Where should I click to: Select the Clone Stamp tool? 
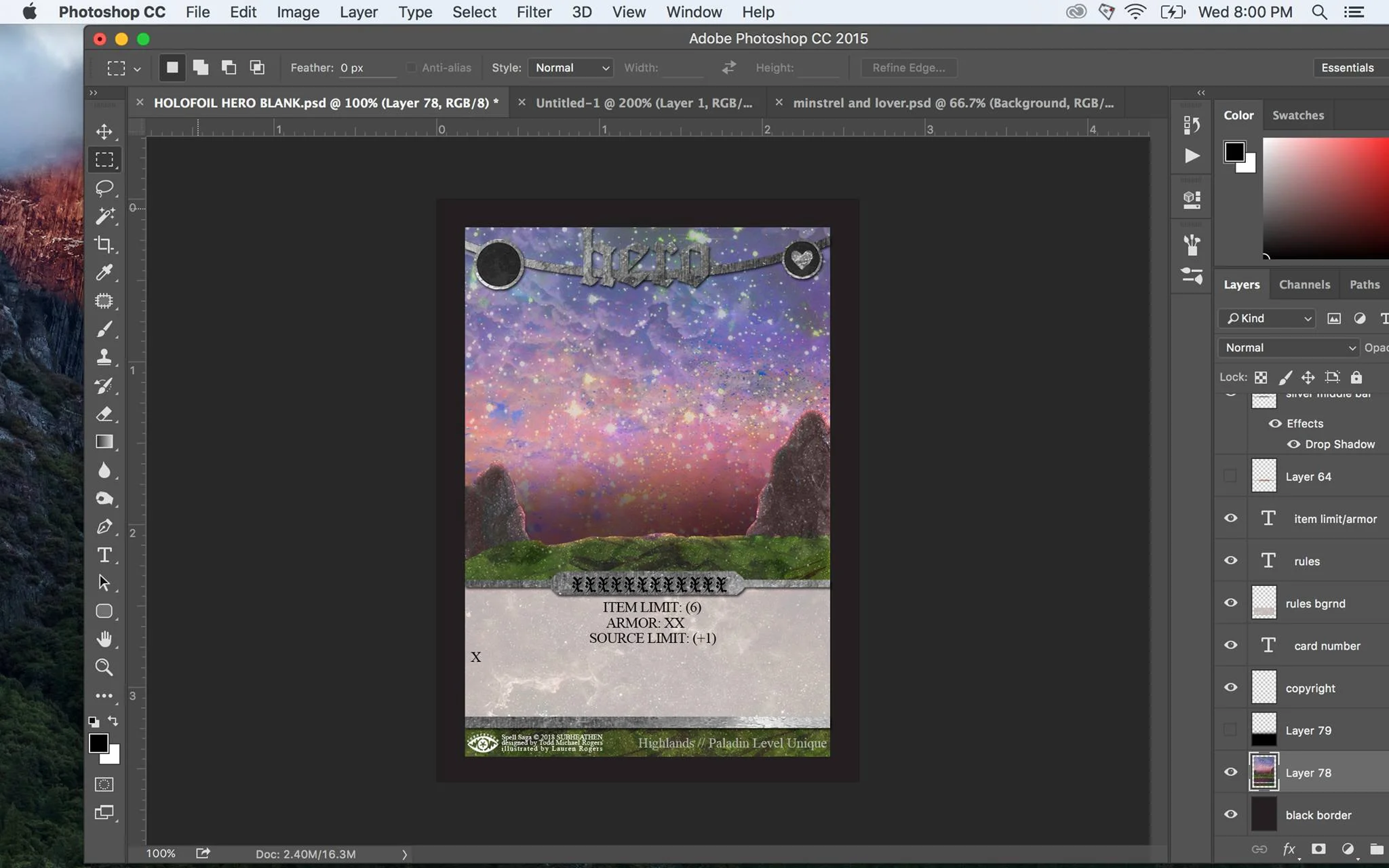pos(104,357)
